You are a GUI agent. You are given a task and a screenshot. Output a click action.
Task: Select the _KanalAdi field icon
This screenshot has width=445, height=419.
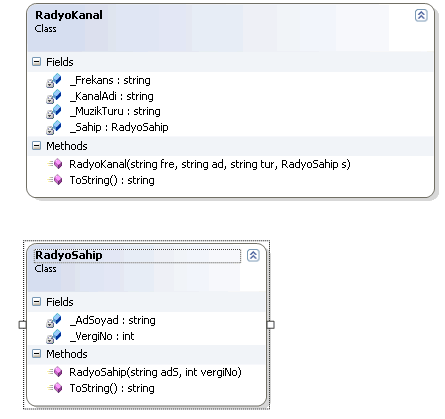point(54,96)
